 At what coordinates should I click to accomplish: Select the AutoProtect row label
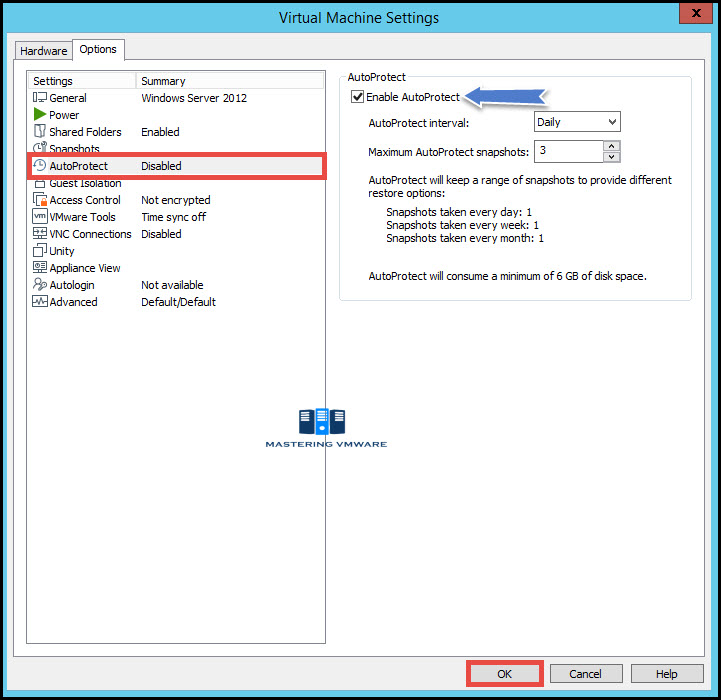78,166
